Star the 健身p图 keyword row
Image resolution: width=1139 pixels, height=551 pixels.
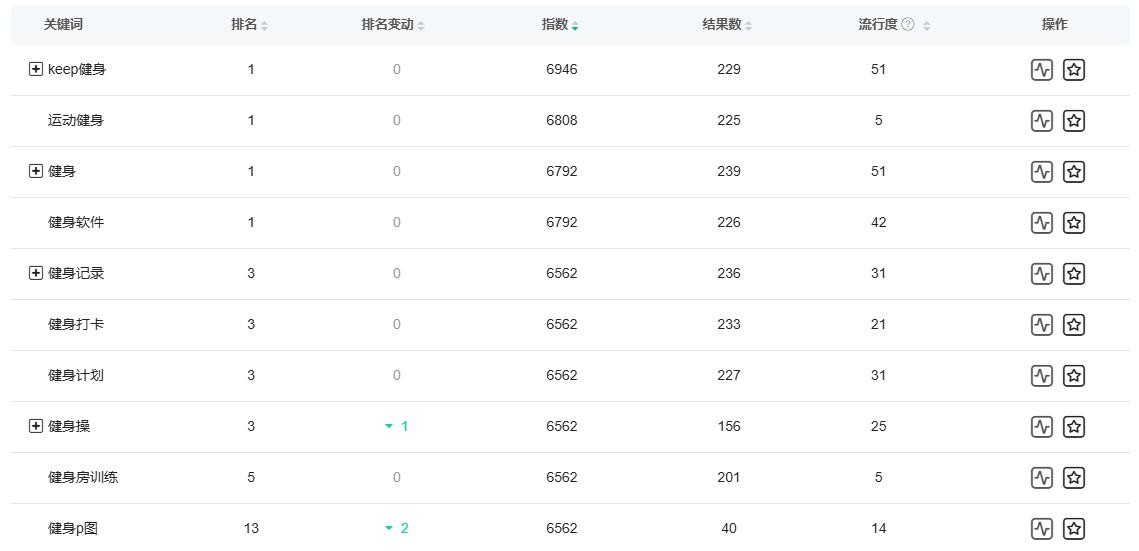pos(1074,529)
